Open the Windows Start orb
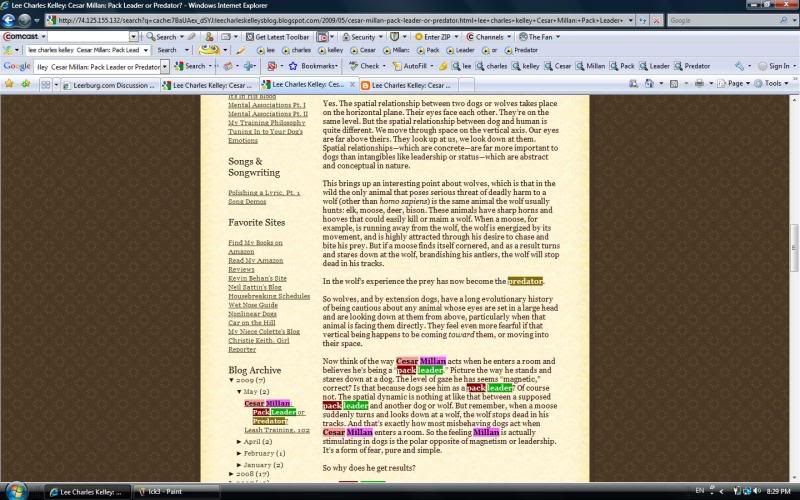 (16, 491)
